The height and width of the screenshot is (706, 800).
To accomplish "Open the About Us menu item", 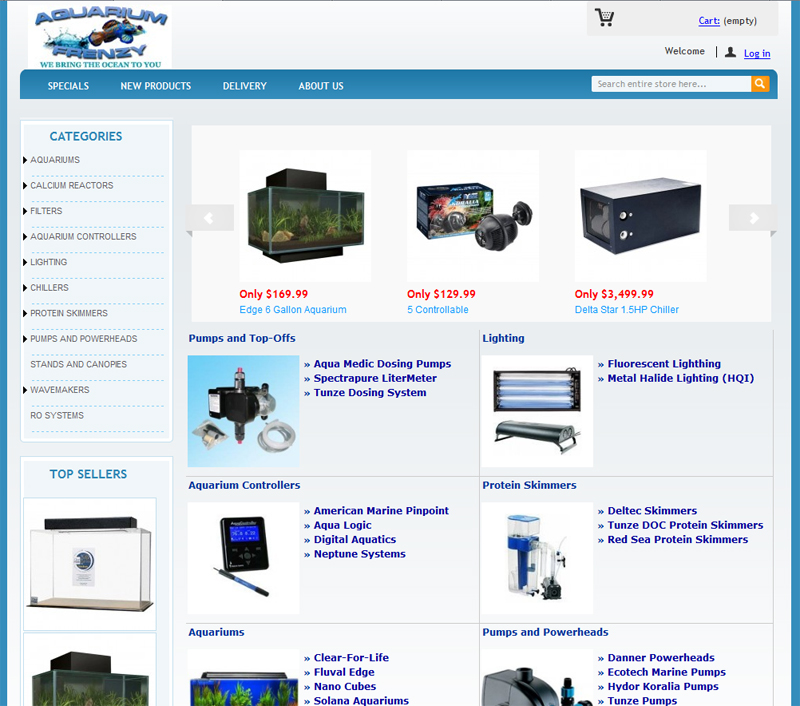I will [321, 86].
